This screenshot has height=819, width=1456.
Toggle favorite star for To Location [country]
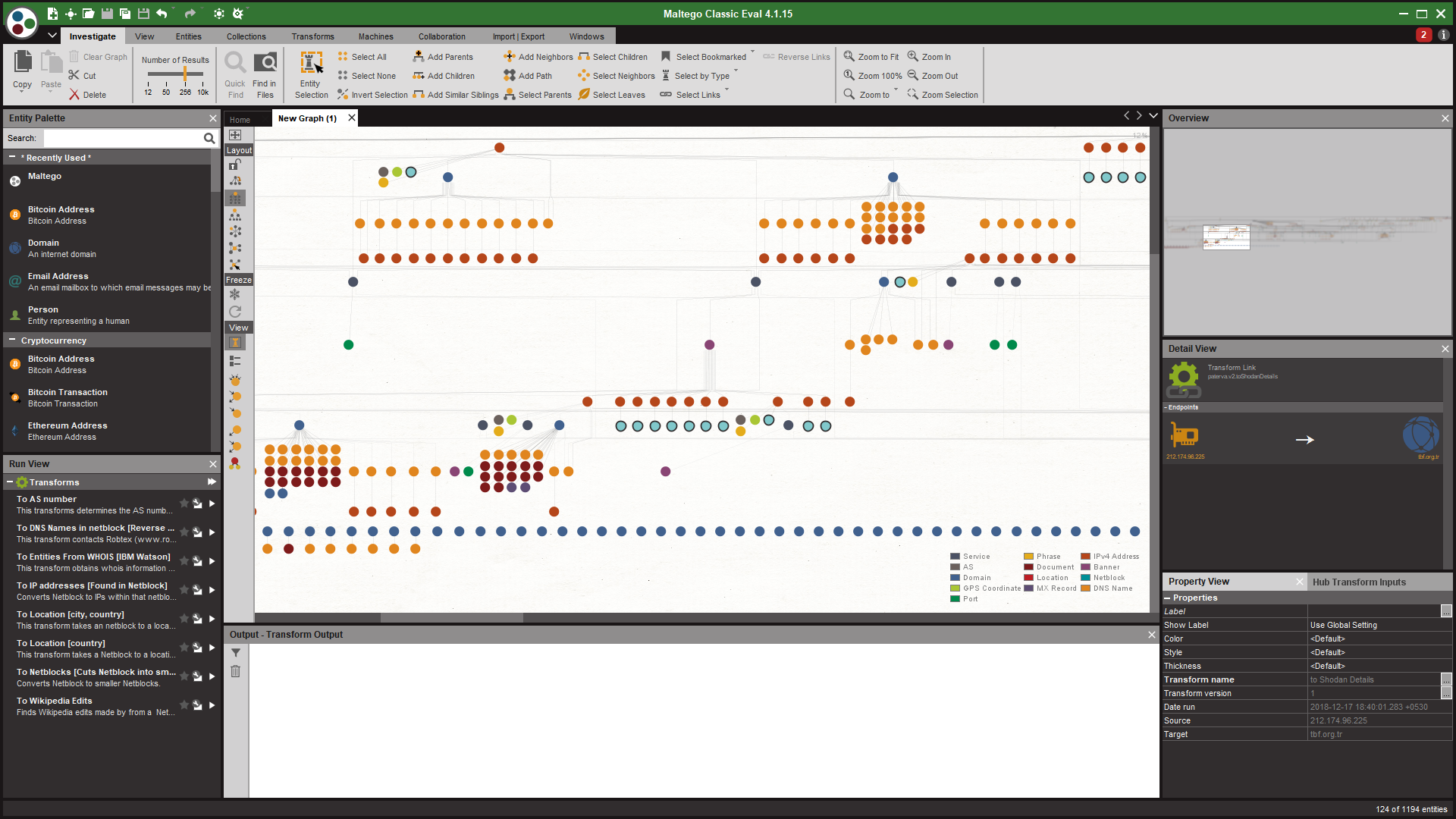pyautogui.click(x=184, y=647)
